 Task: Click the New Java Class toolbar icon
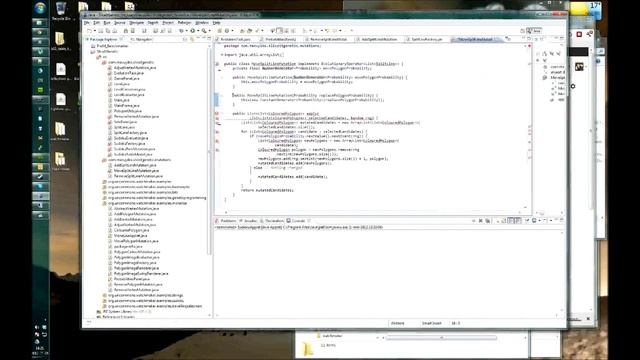point(227,31)
